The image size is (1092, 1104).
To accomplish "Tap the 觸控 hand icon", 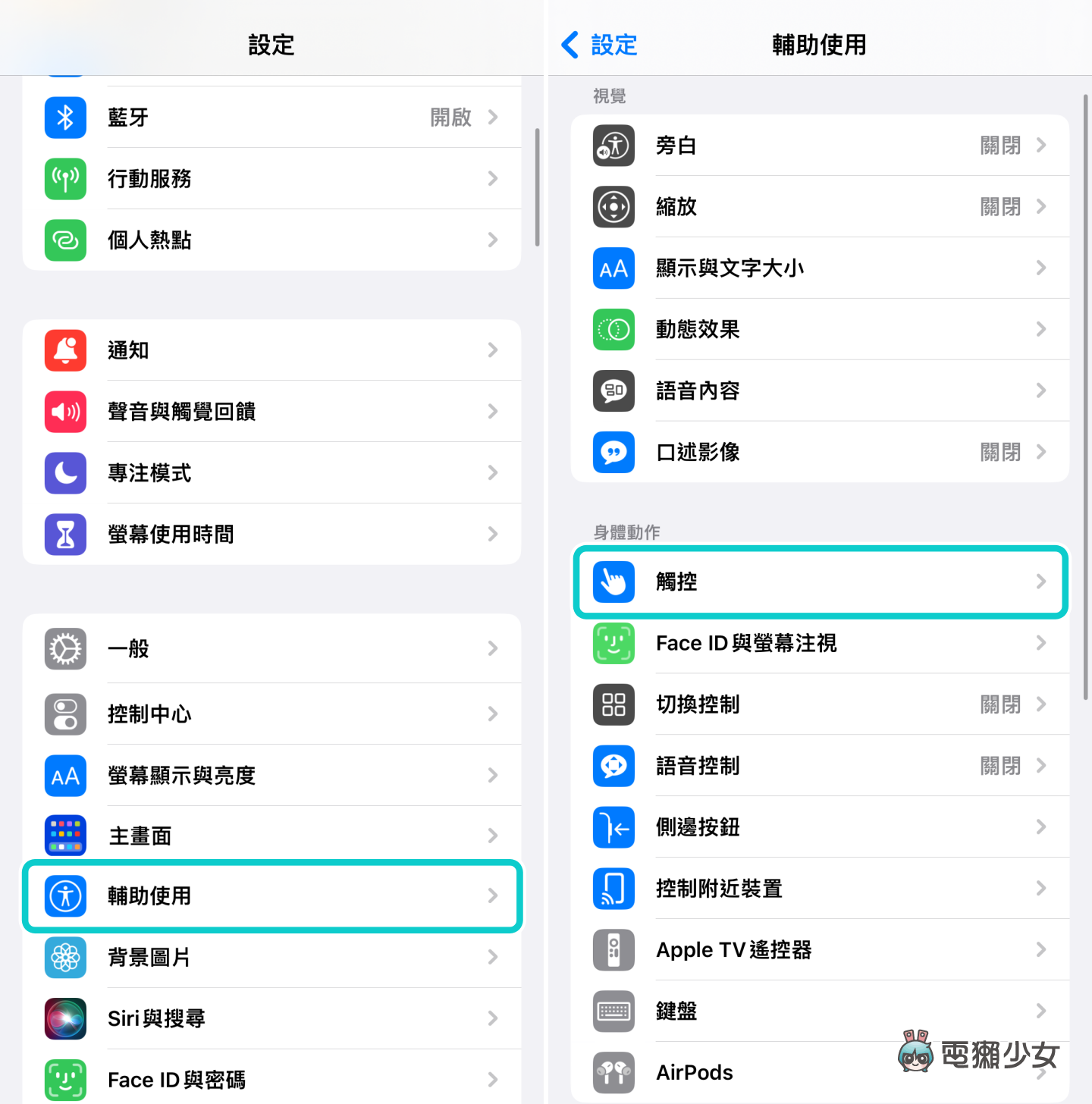I will [613, 582].
